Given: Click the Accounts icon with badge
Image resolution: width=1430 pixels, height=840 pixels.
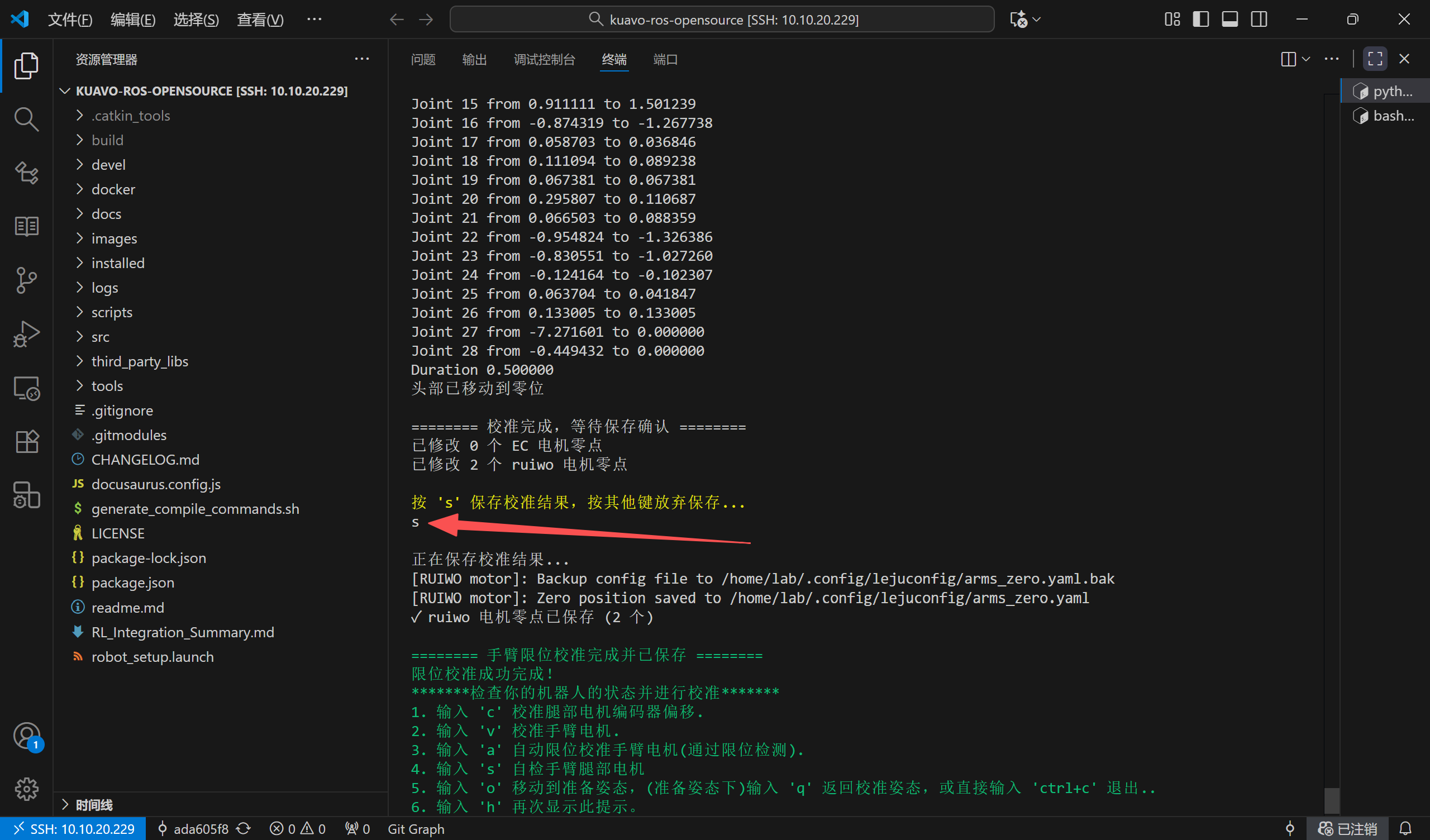Looking at the screenshot, I should [26, 736].
